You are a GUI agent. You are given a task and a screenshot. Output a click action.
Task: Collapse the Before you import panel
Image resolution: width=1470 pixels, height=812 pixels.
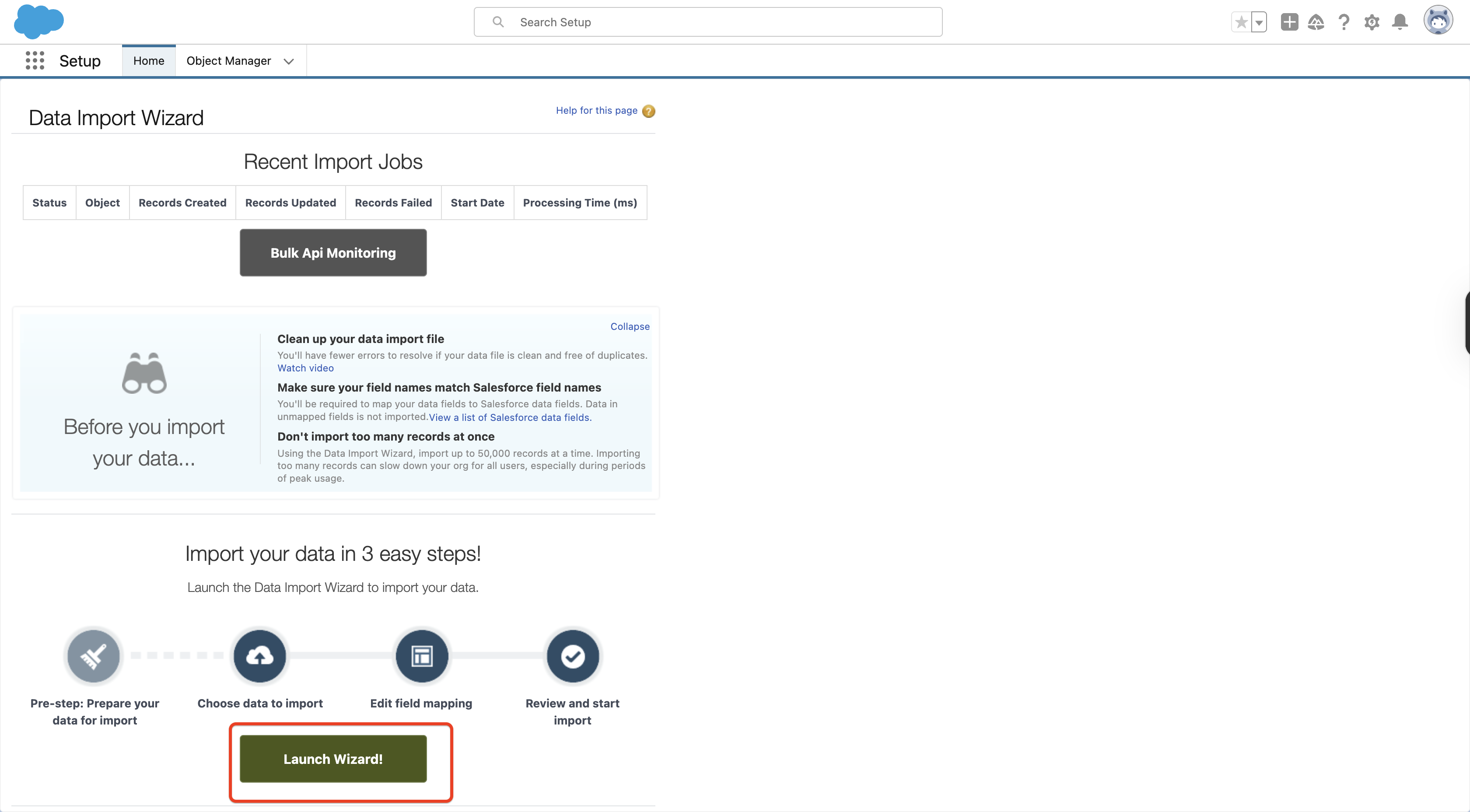coord(630,326)
